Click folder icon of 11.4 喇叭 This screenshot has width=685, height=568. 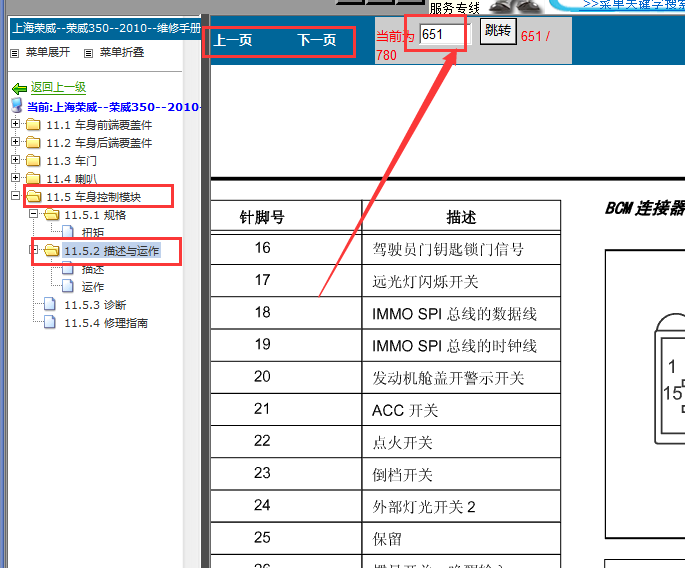[33, 179]
